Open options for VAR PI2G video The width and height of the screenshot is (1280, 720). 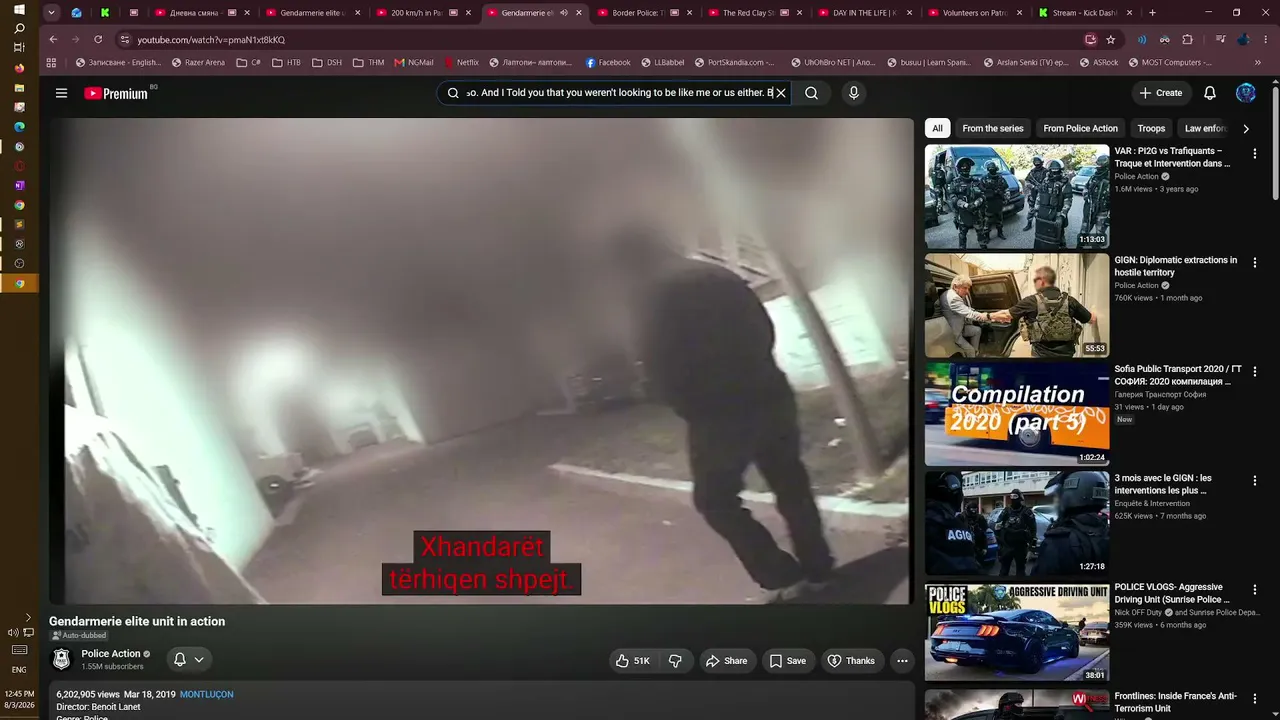click(x=1255, y=154)
